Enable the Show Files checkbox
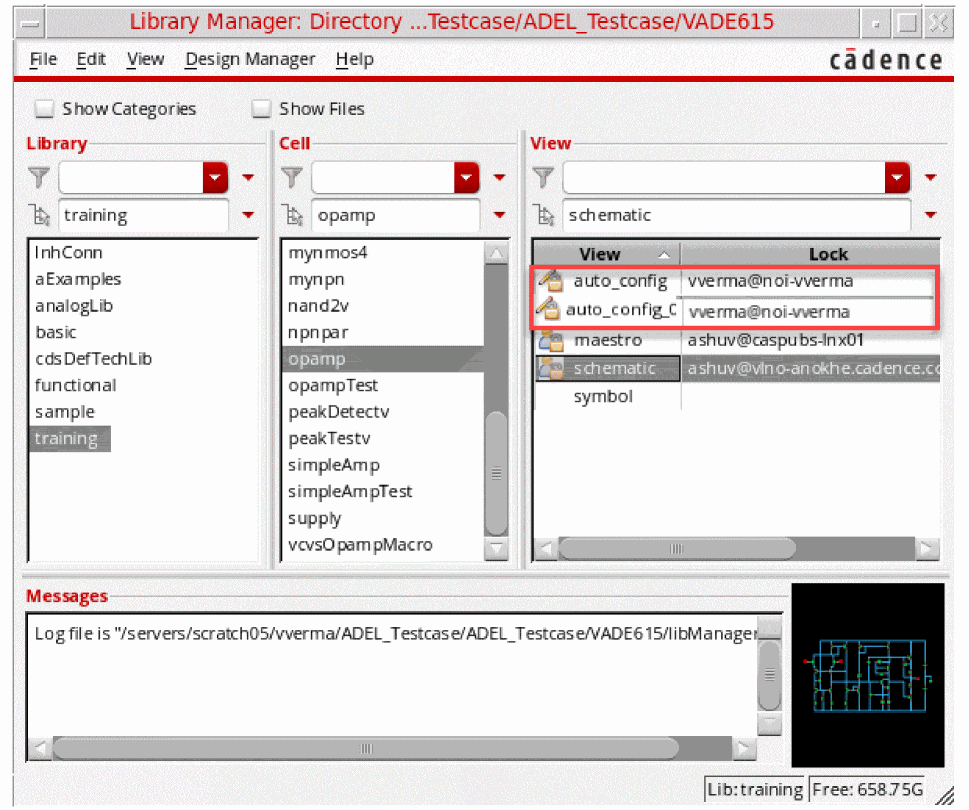This screenshot has width=969, height=810. [x=262, y=109]
